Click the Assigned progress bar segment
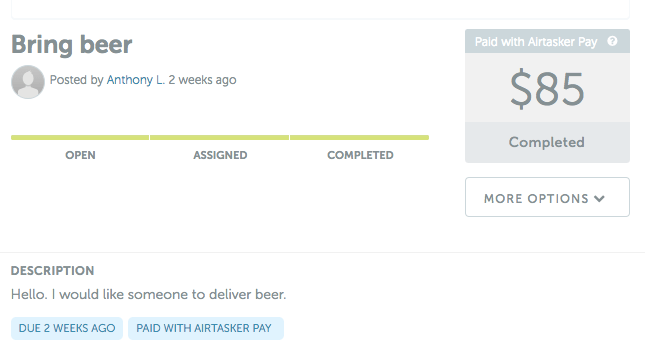The image size is (645, 361). point(219,138)
